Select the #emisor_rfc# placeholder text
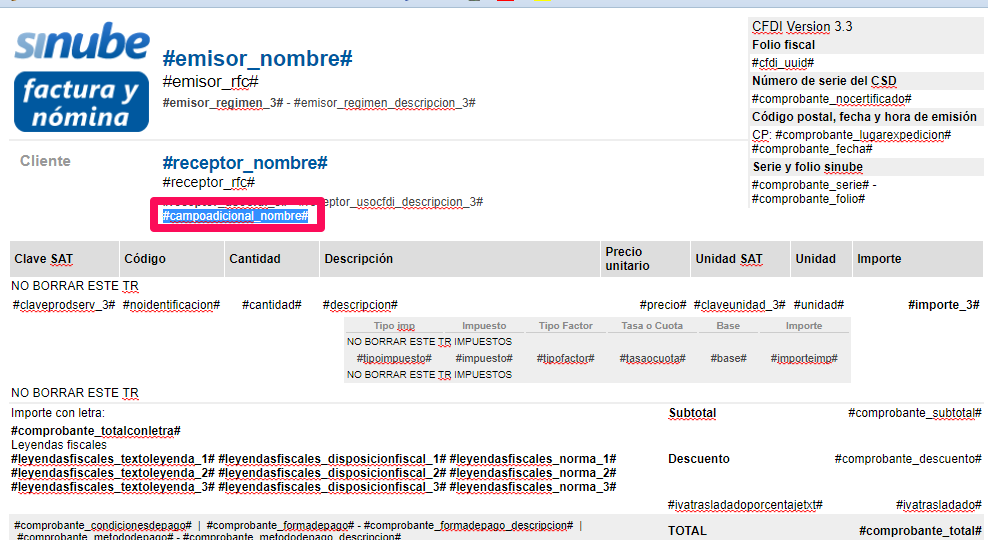This screenshot has width=988, height=540. pos(210,81)
